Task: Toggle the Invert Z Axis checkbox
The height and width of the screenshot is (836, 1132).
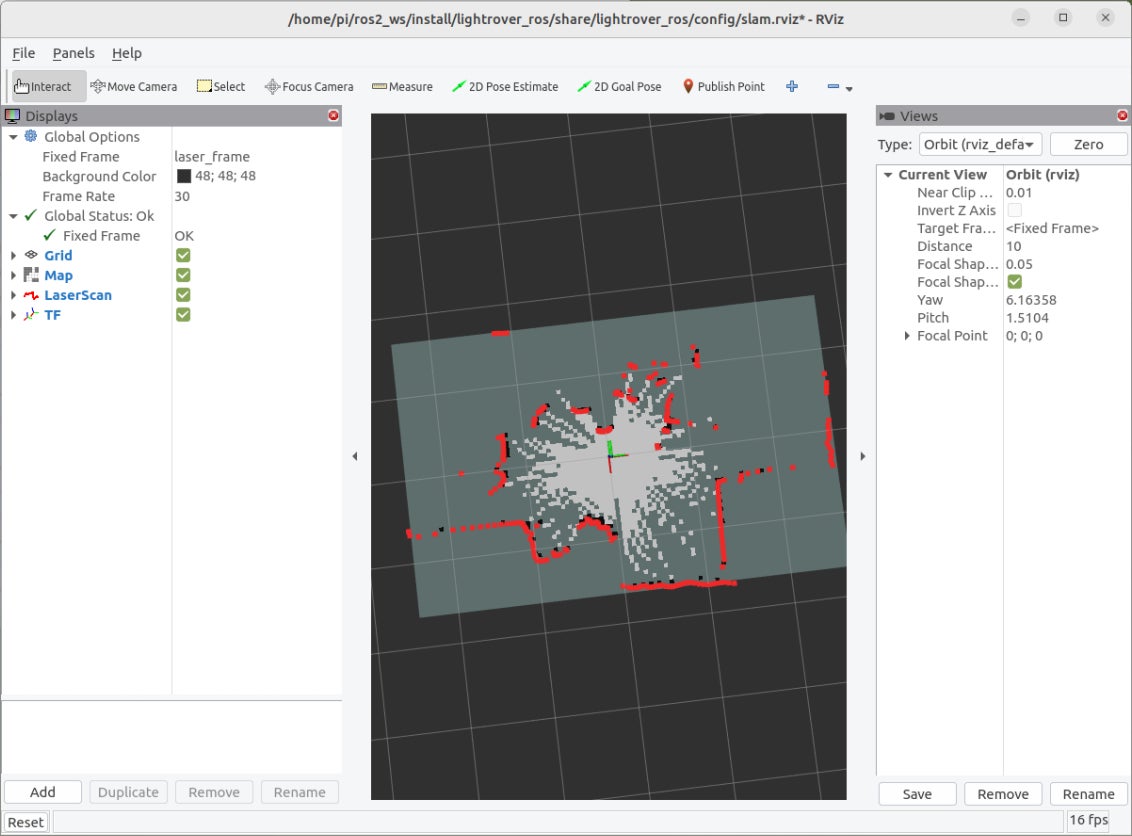Action: click(x=1014, y=210)
